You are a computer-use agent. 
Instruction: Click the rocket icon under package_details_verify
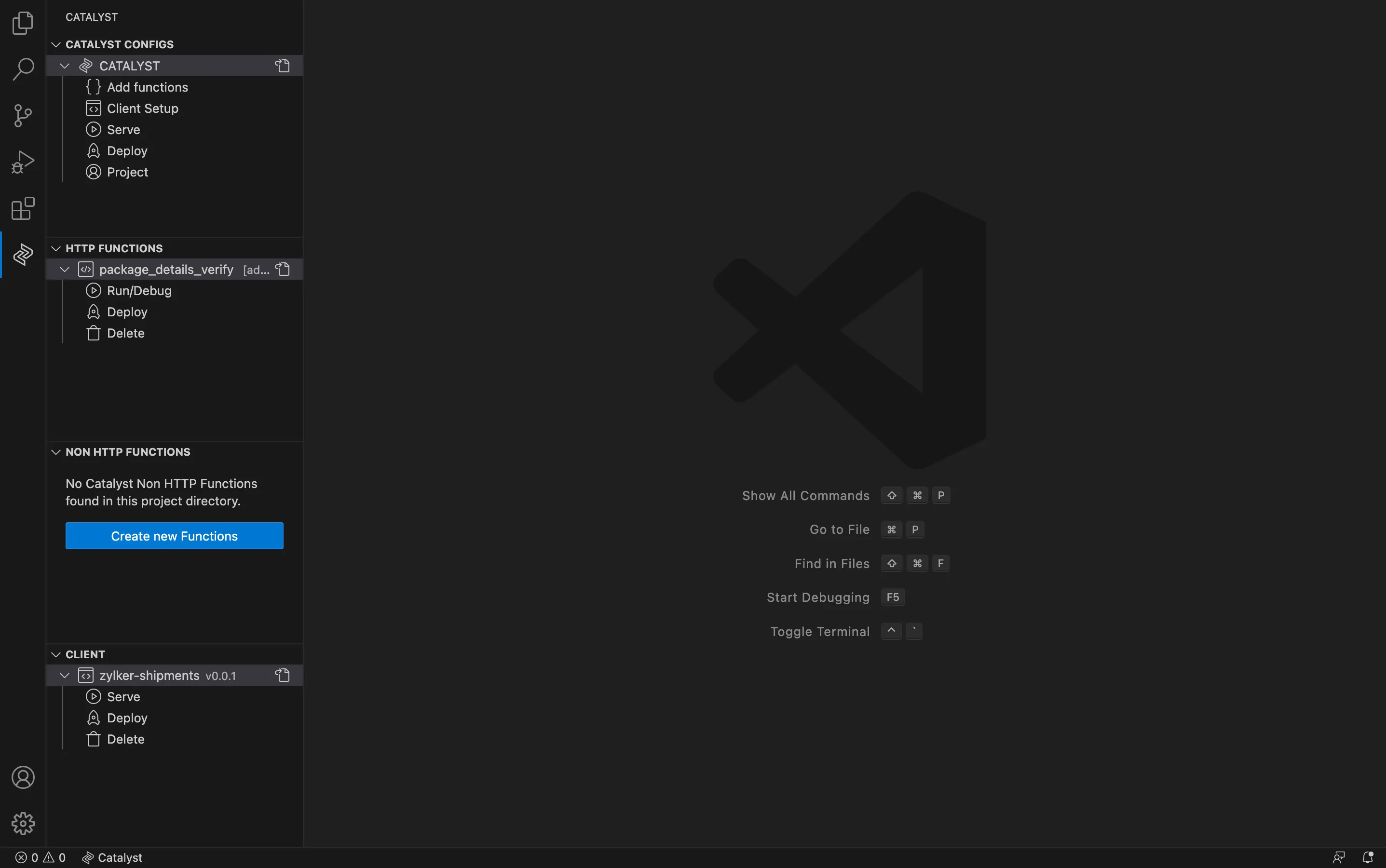pyautogui.click(x=94, y=312)
